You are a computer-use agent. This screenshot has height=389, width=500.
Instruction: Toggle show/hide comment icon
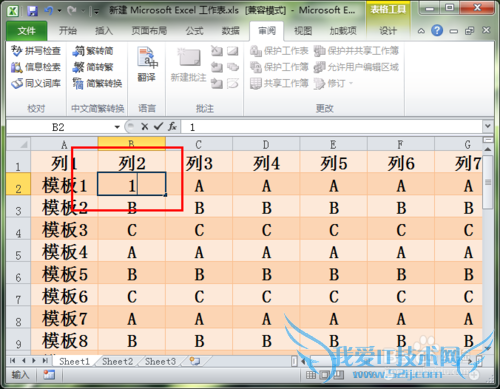coord(233,51)
